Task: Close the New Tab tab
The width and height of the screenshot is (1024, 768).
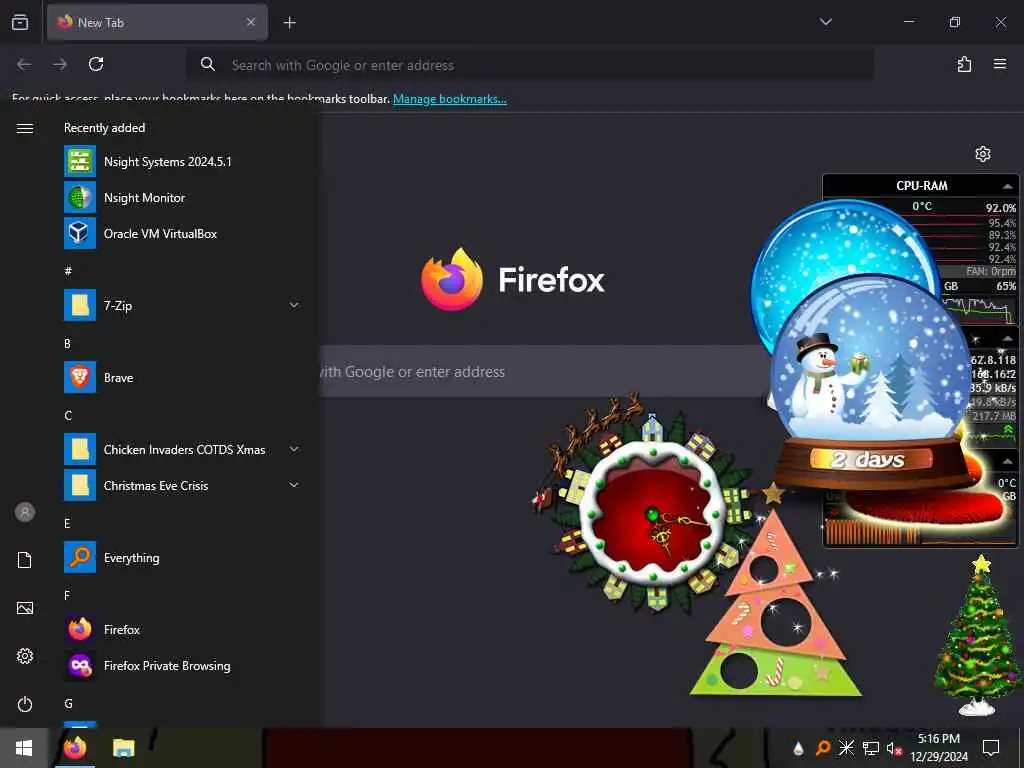Action: point(251,22)
